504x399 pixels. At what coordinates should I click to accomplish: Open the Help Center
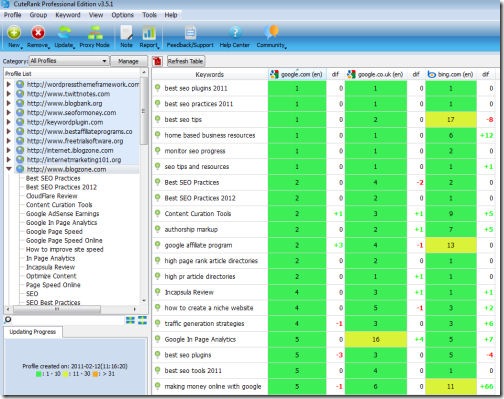[x=235, y=33]
